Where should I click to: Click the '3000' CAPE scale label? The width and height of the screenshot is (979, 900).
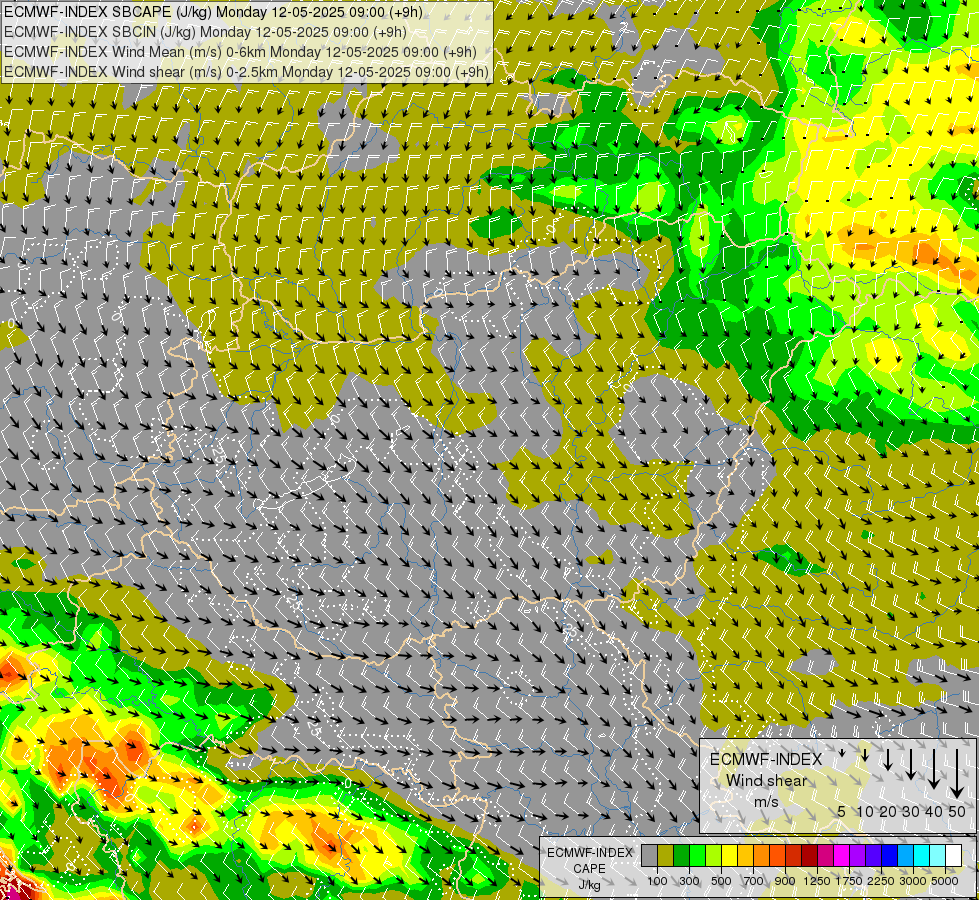pyautogui.click(x=913, y=881)
